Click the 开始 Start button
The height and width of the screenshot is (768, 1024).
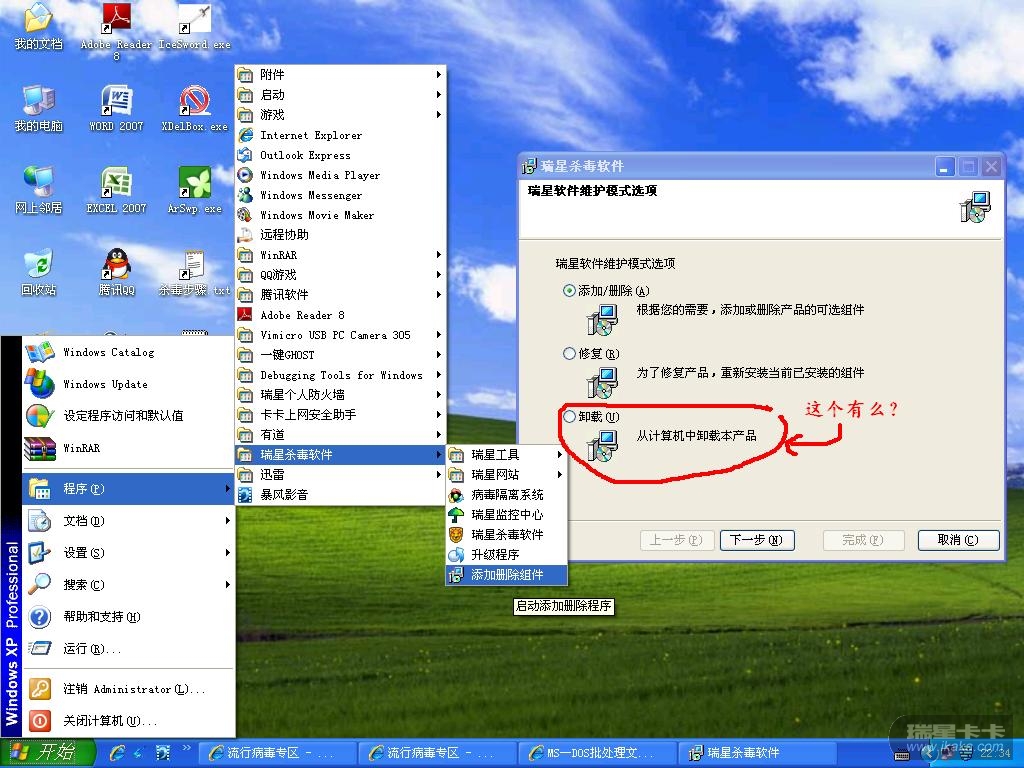point(46,753)
